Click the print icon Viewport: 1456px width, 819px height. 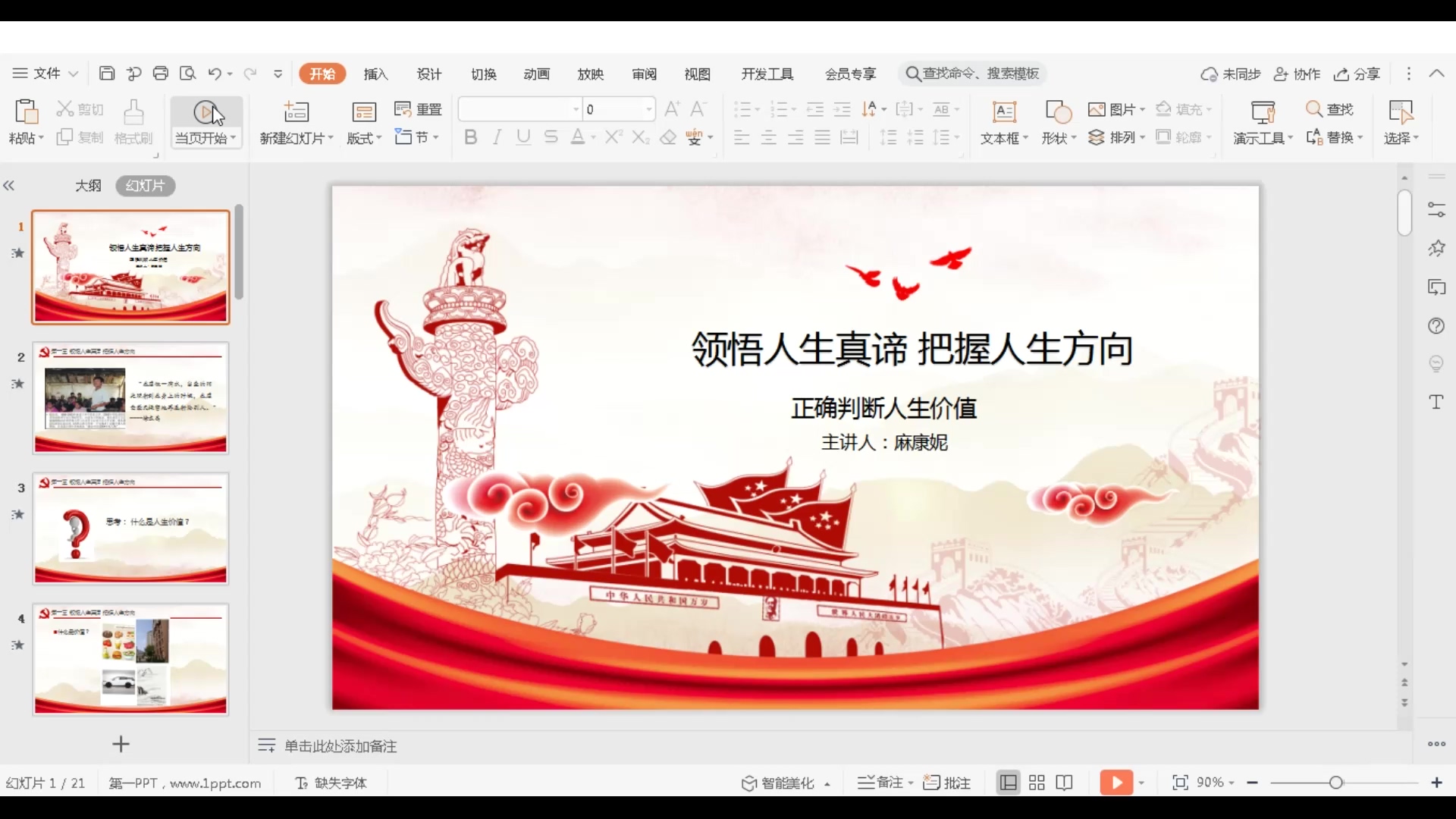click(160, 74)
